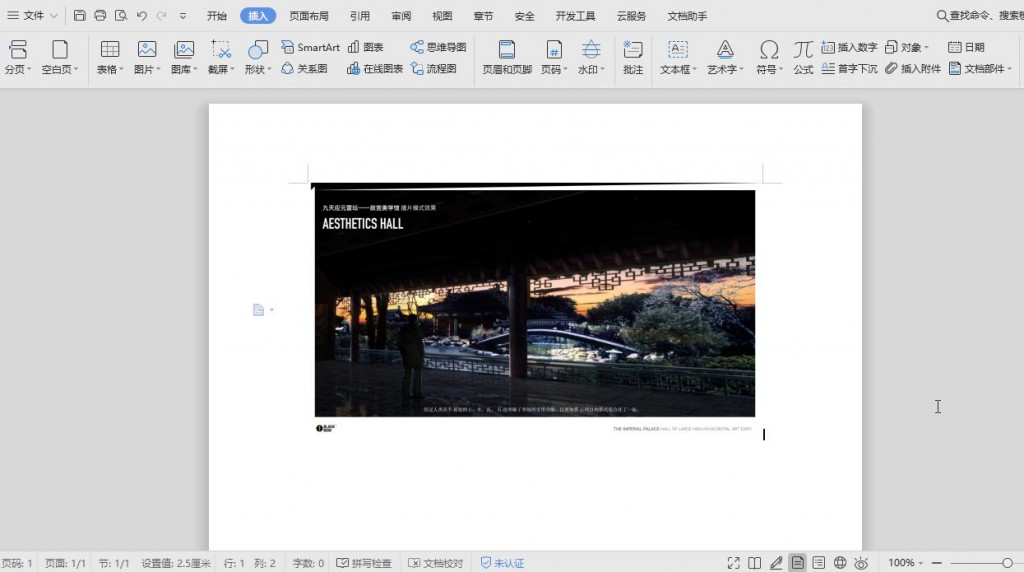Open the 开发工具 tab
This screenshot has width=1024, height=572.
575,16
